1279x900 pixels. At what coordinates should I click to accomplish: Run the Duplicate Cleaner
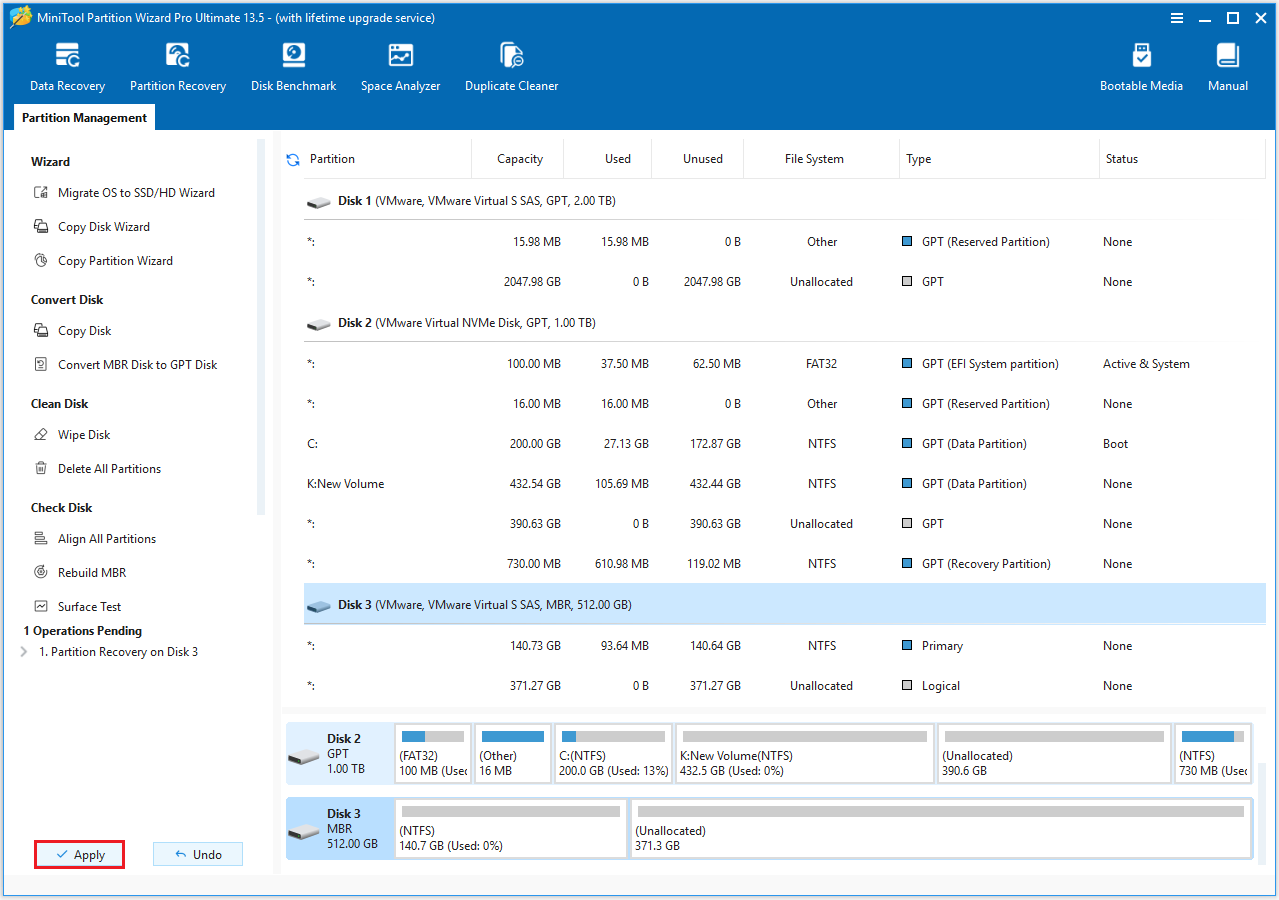pyautogui.click(x=511, y=65)
